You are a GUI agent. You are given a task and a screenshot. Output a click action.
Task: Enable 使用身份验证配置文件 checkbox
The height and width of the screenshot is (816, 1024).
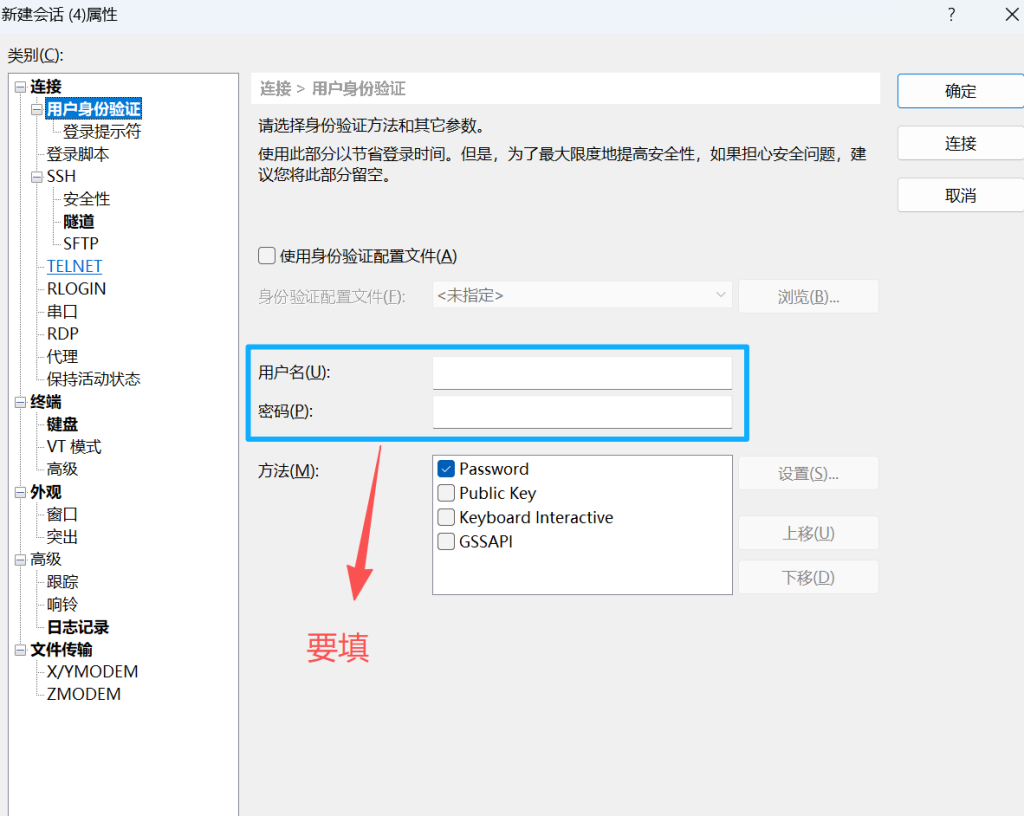coord(267,256)
